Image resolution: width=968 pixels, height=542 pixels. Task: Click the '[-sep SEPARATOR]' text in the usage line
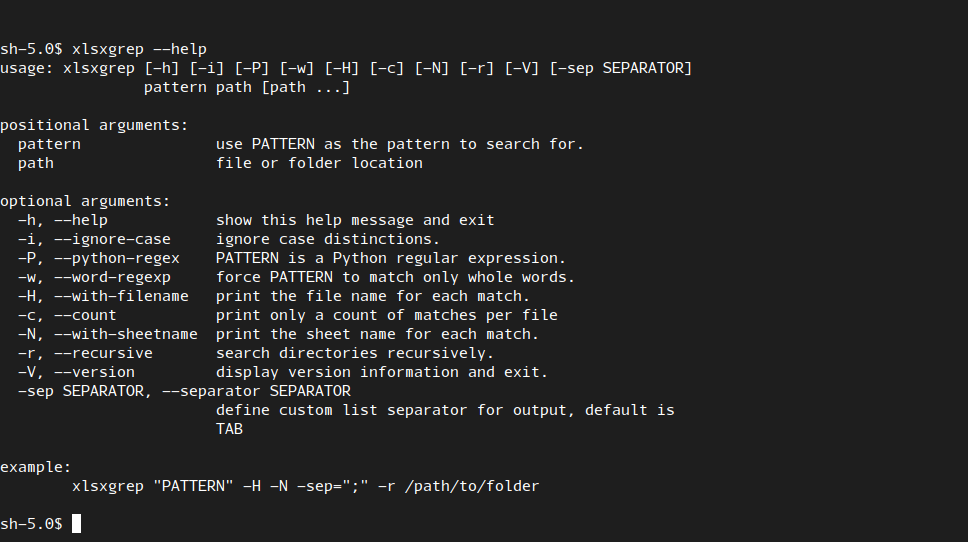(x=620, y=68)
